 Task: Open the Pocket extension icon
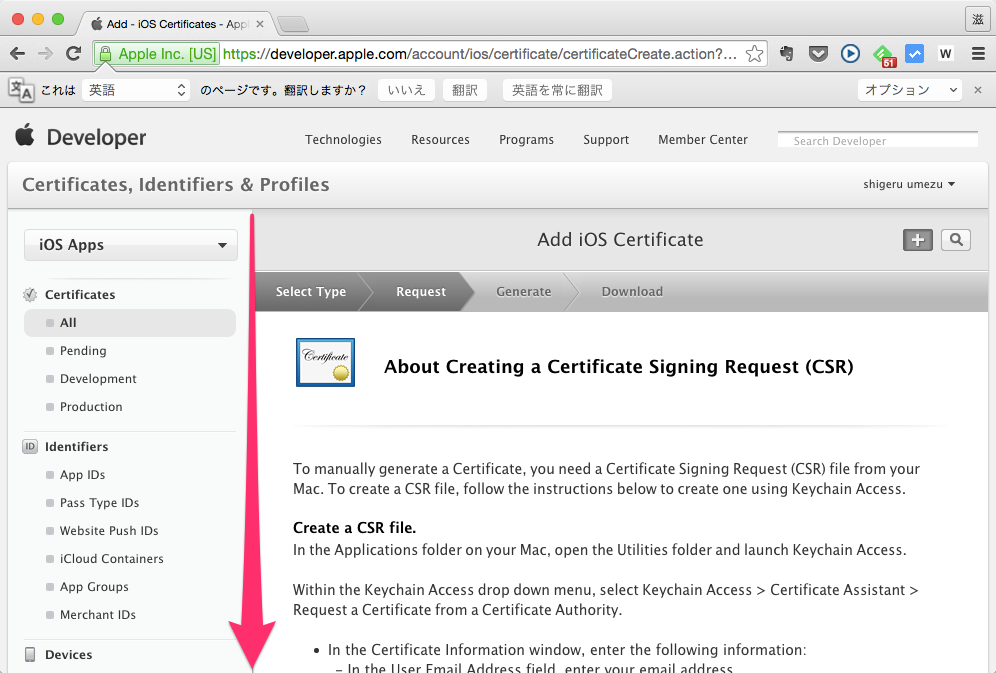[818, 54]
